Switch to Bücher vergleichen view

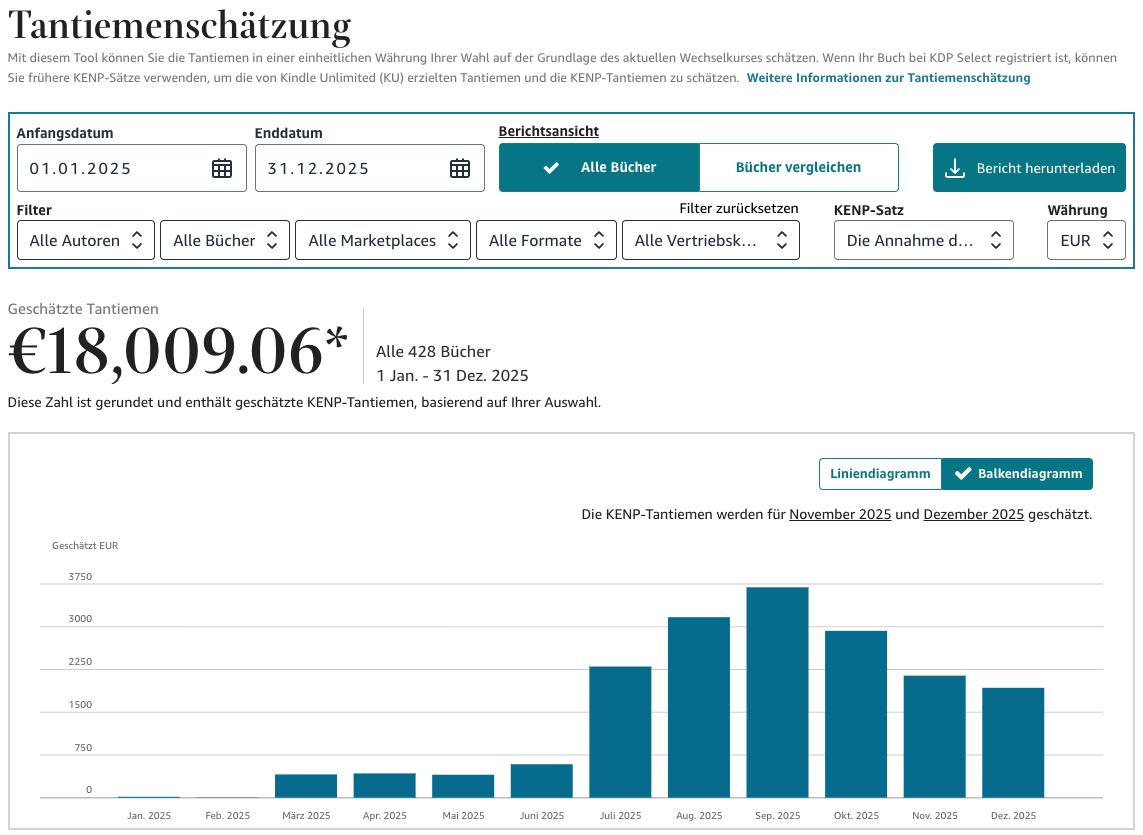[x=799, y=168]
